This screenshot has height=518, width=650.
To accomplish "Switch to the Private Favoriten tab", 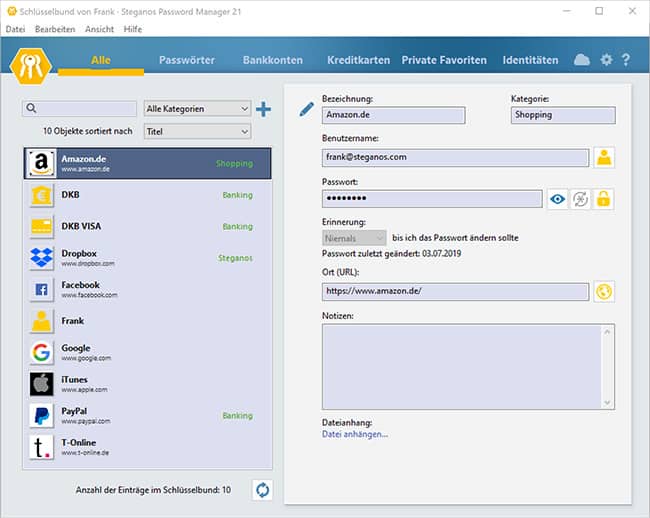I will tap(444, 60).
